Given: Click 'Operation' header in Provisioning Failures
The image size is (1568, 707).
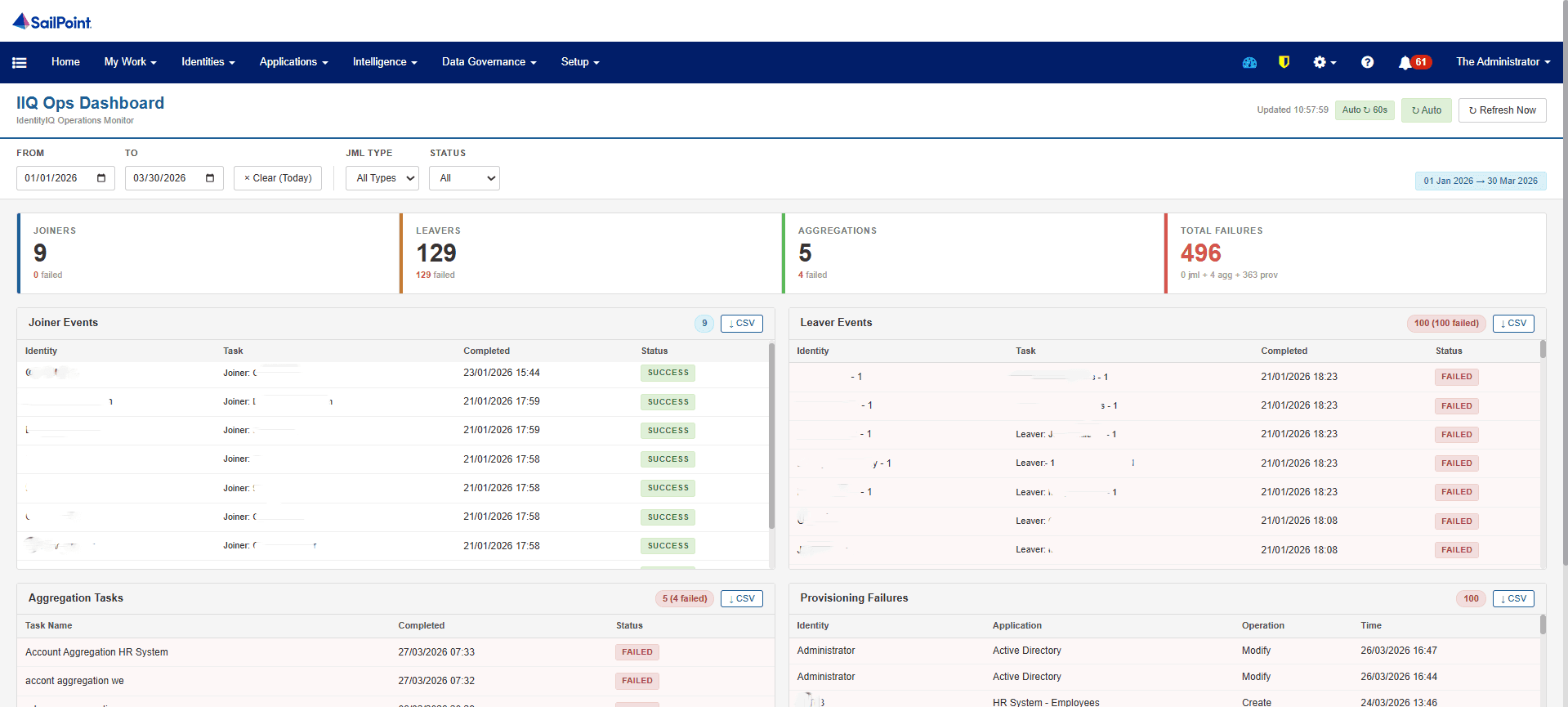Looking at the screenshot, I should (x=1263, y=625).
